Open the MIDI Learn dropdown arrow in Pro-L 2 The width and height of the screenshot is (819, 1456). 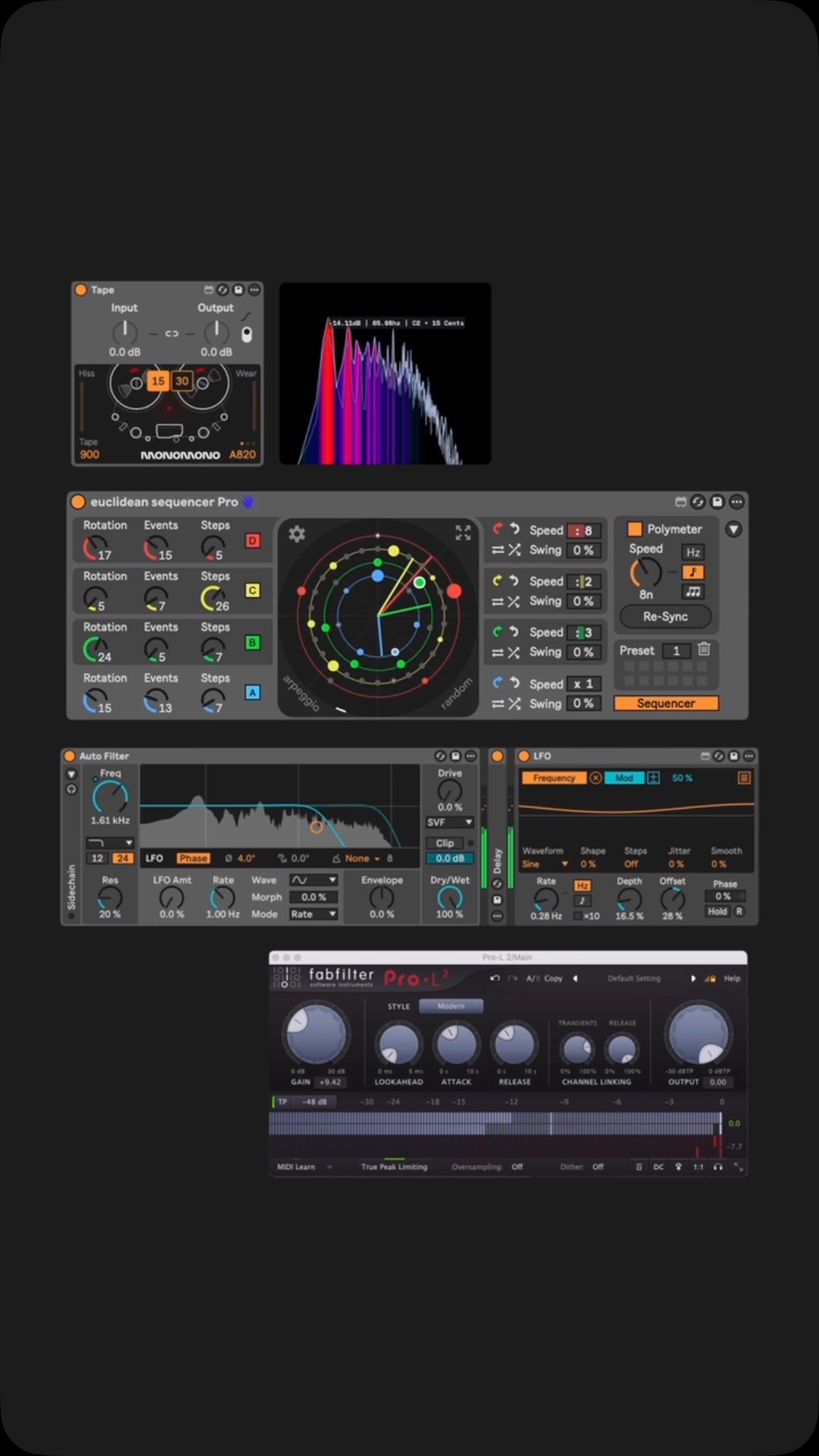[x=329, y=1167]
